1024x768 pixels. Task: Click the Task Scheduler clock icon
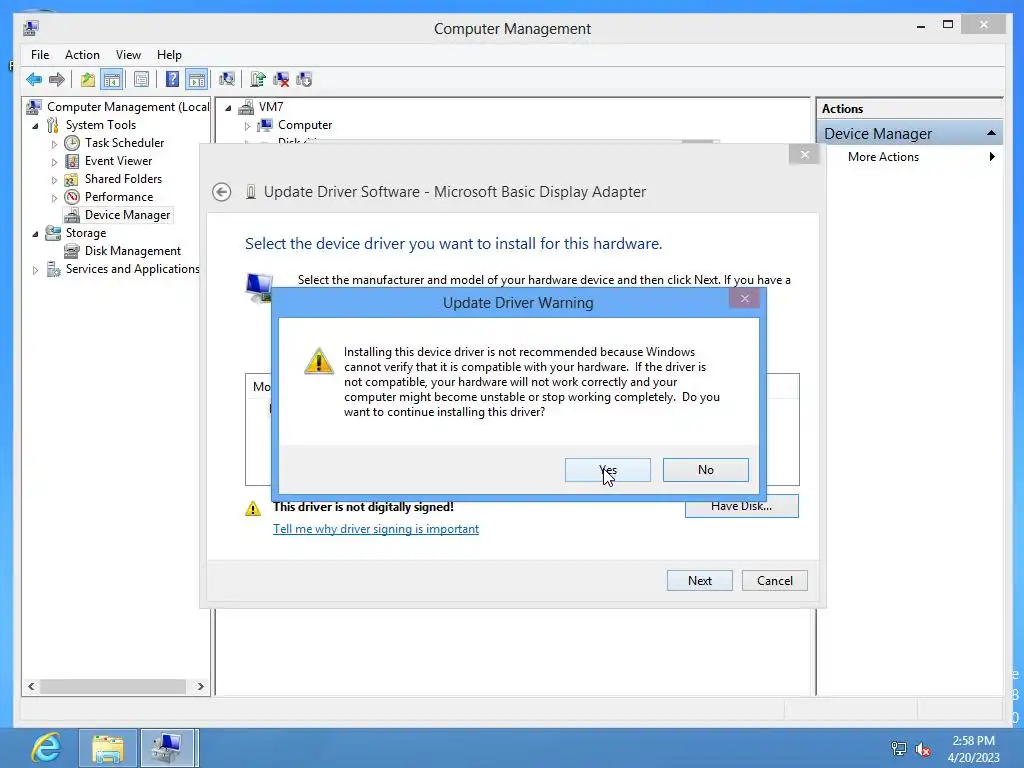(x=72, y=143)
